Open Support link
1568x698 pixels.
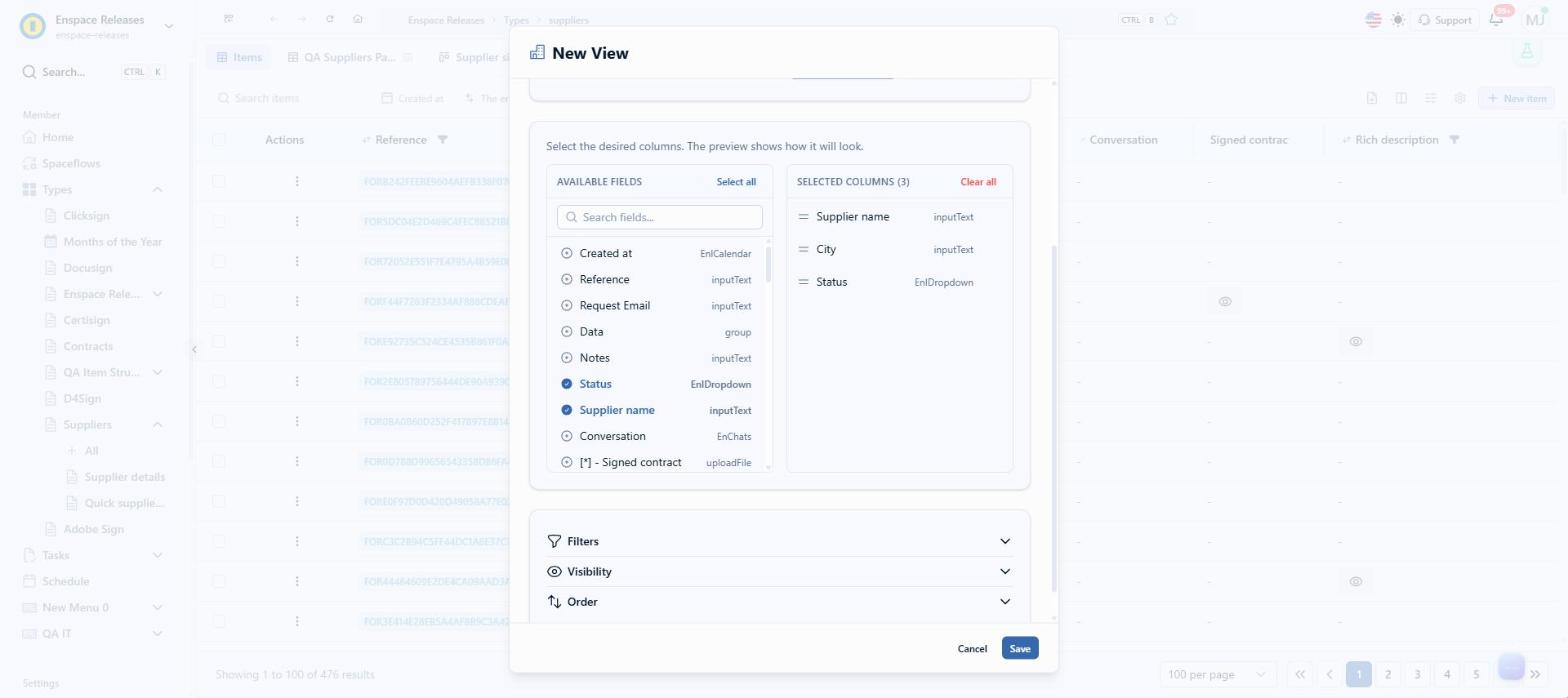click(1444, 20)
